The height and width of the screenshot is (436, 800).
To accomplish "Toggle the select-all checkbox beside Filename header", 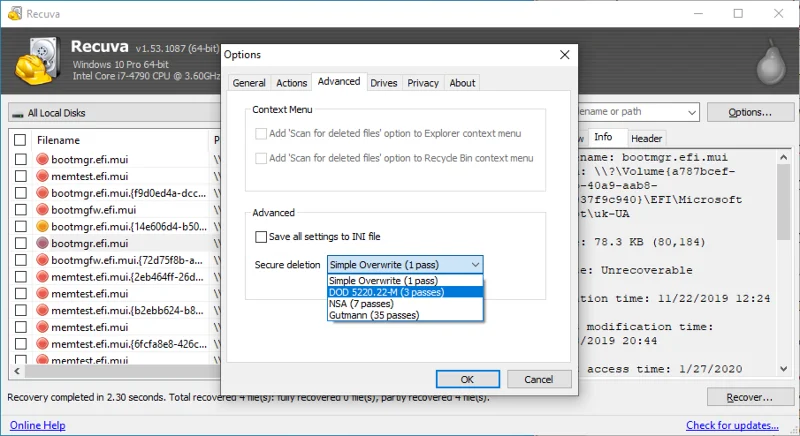I will coord(20,140).
